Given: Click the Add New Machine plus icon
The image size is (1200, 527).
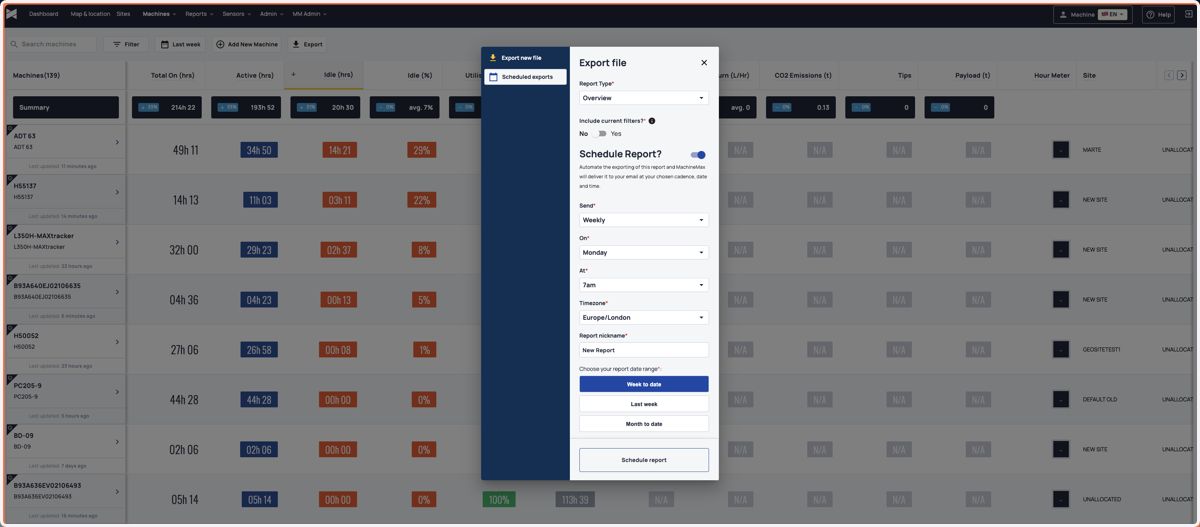Looking at the screenshot, I should 220,44.
